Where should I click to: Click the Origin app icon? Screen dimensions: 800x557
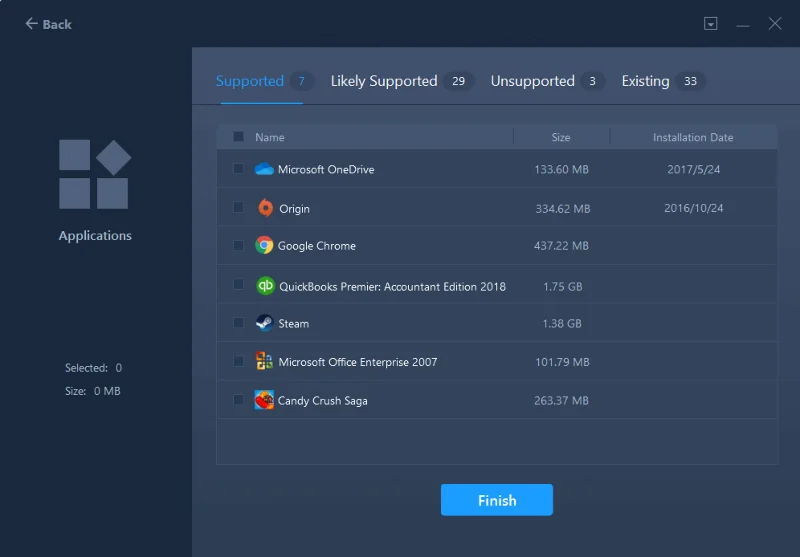265,208
